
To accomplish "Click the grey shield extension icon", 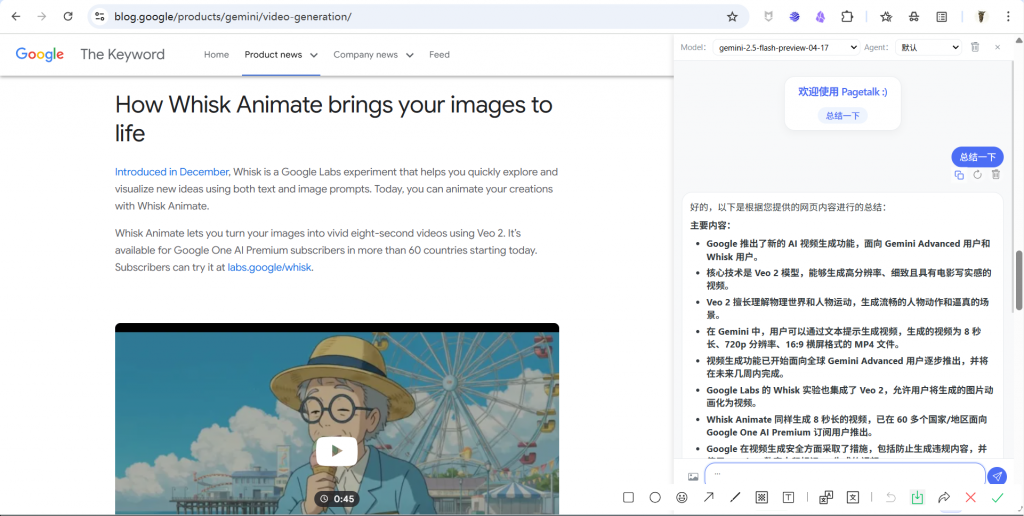I will pos(768,17).
